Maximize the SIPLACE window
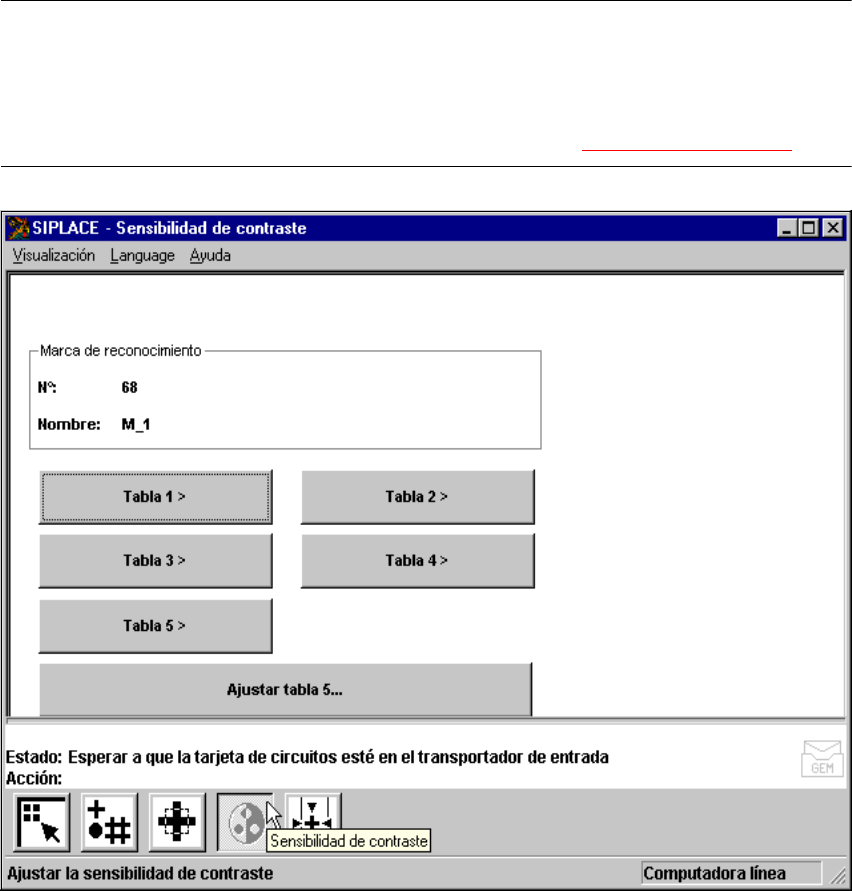This screenshot has height=891, width=852. [808, 228]
